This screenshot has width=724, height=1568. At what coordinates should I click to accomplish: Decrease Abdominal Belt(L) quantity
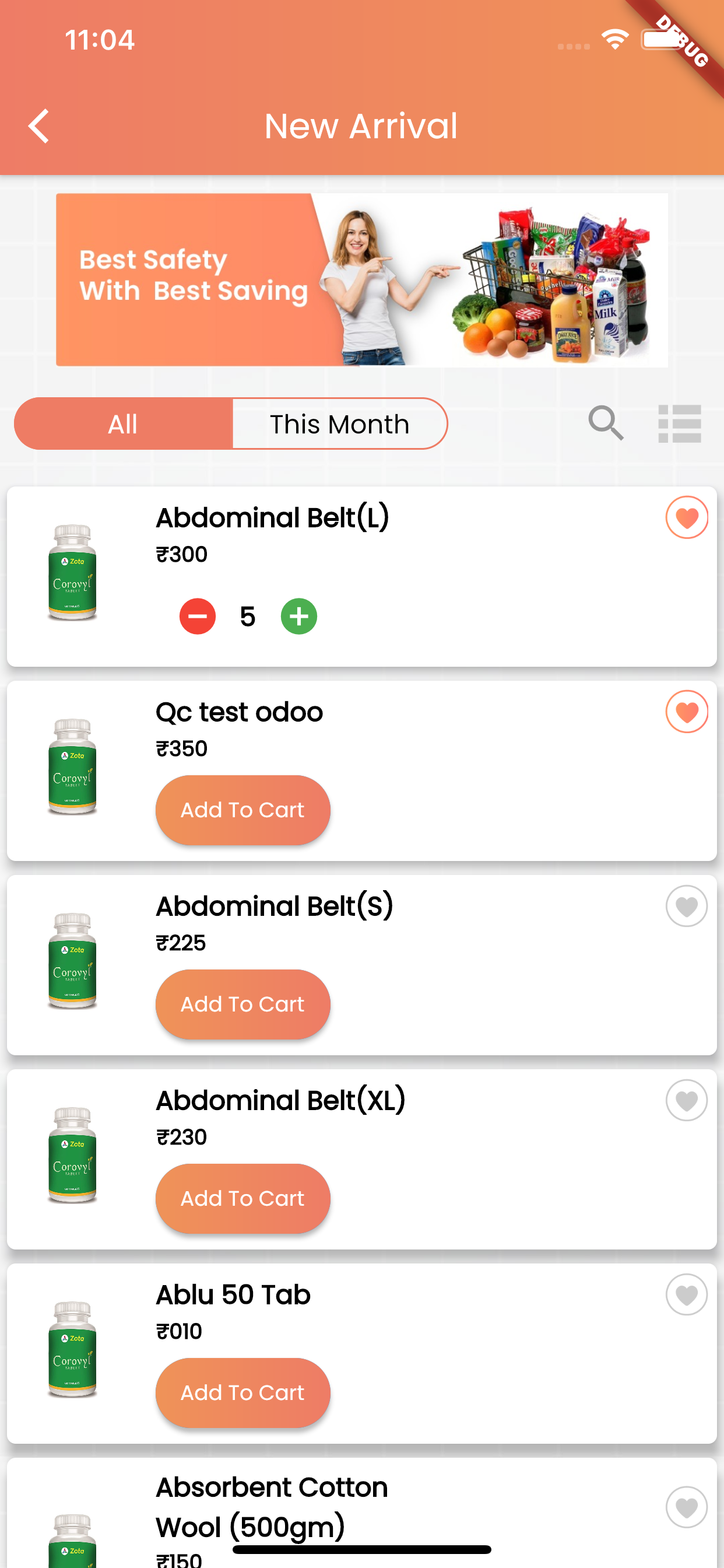tap(197, 616)
